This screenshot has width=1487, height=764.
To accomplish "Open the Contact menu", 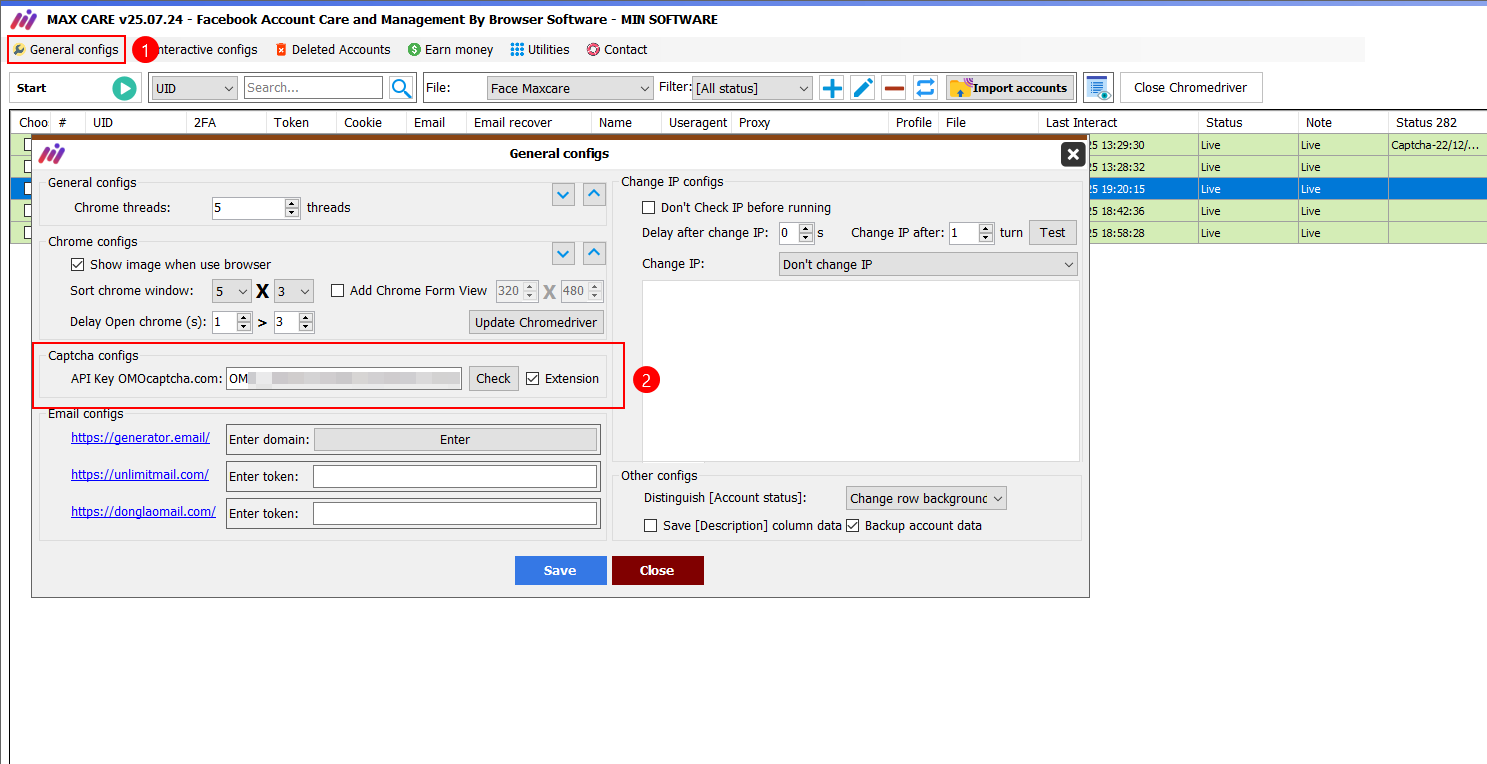I will 617,50.
